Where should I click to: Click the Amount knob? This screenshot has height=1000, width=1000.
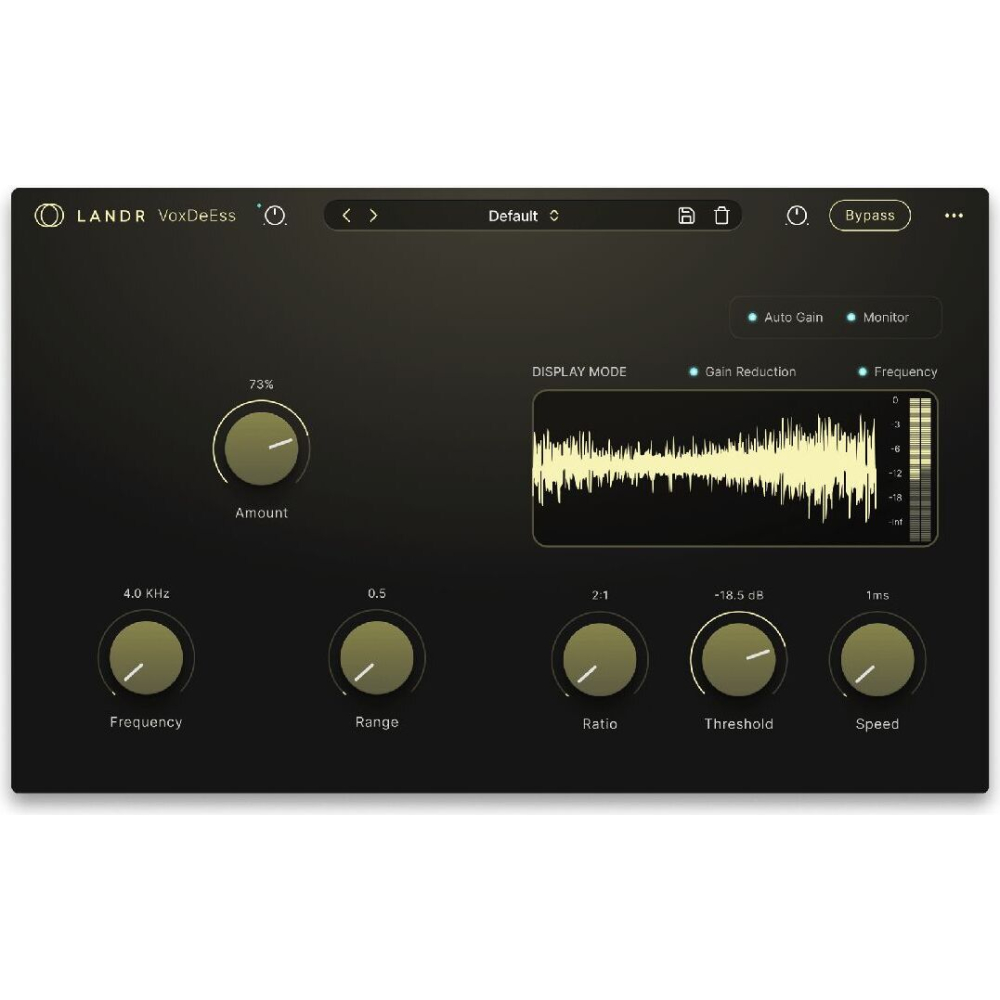(x=261, y=449)
